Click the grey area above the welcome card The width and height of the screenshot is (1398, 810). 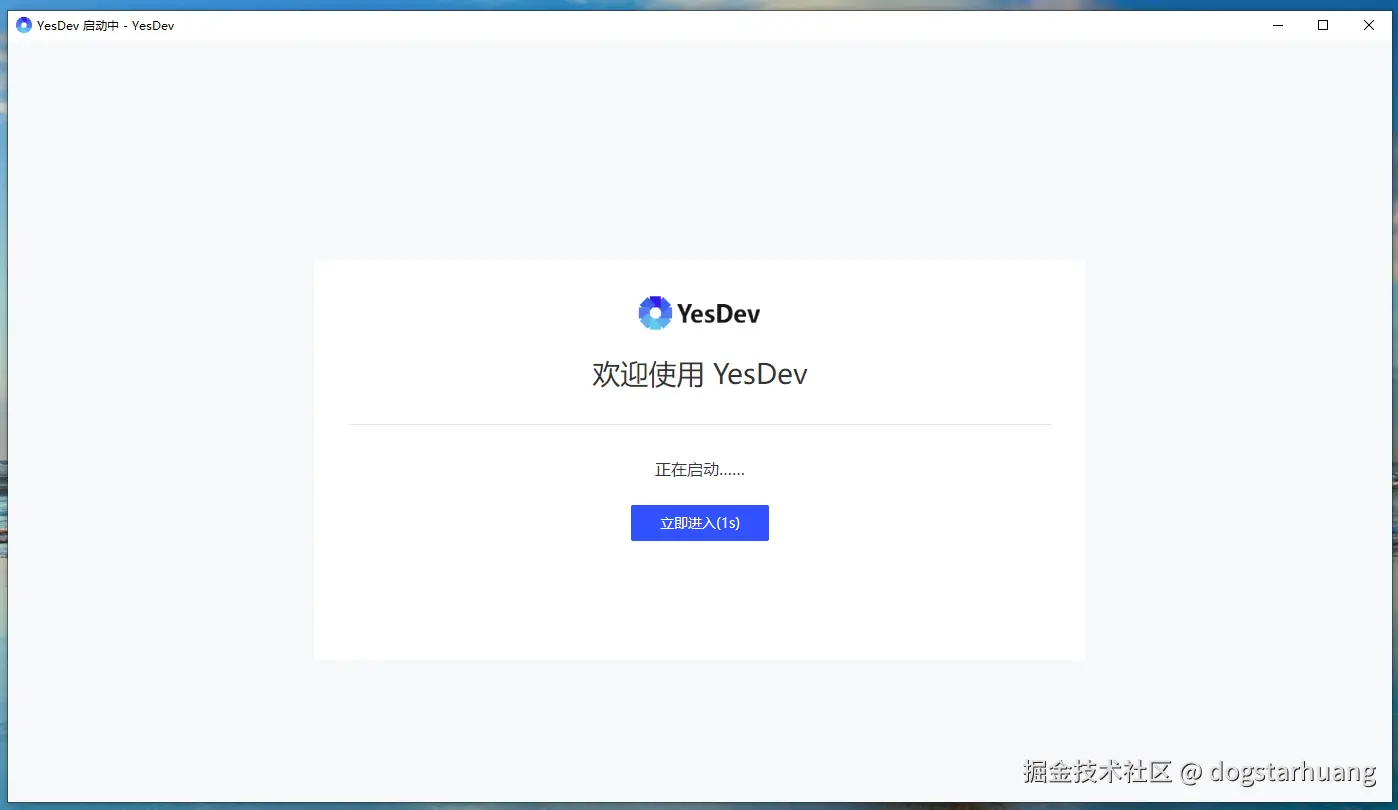coord(699,150)
